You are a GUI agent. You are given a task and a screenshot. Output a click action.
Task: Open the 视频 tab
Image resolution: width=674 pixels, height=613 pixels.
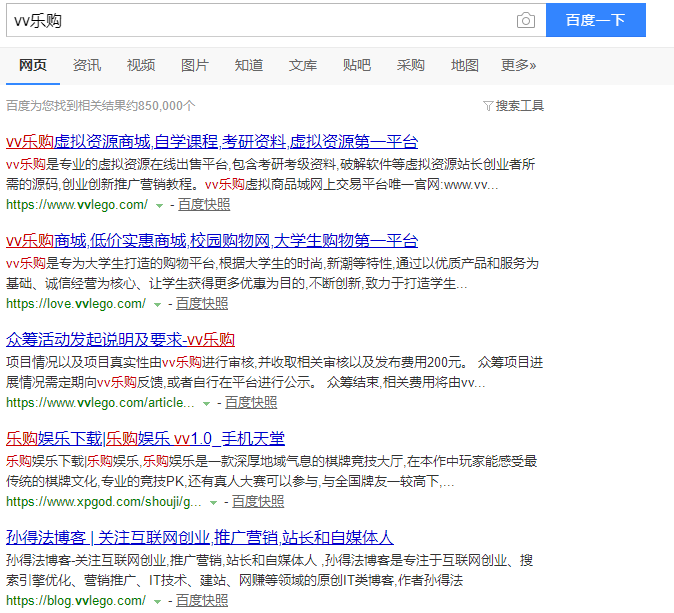pos(141,65)
